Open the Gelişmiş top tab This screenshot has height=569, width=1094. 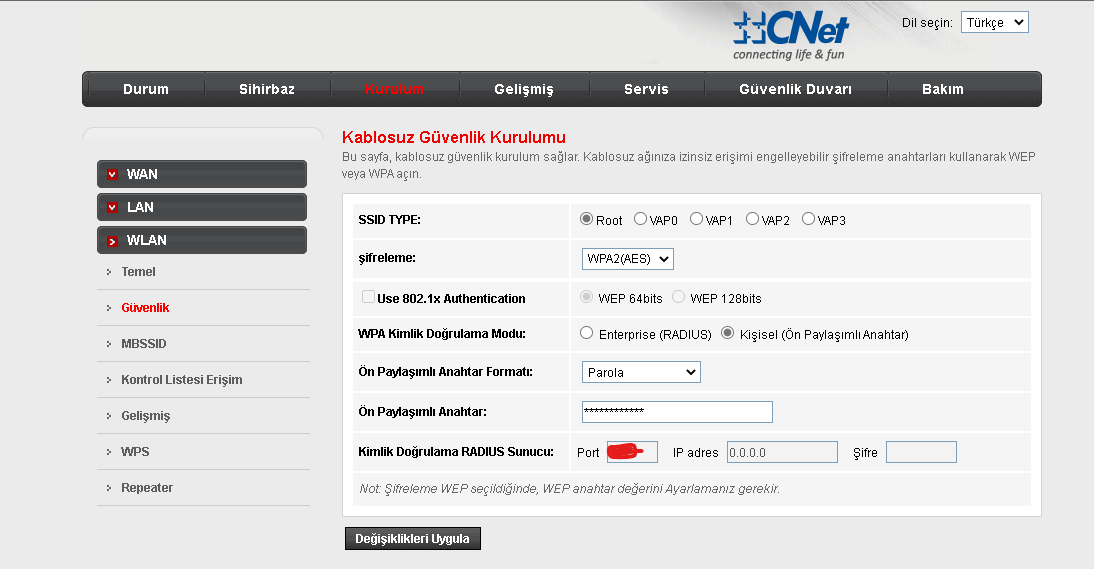pyautogui.click(x=524, y=89)
